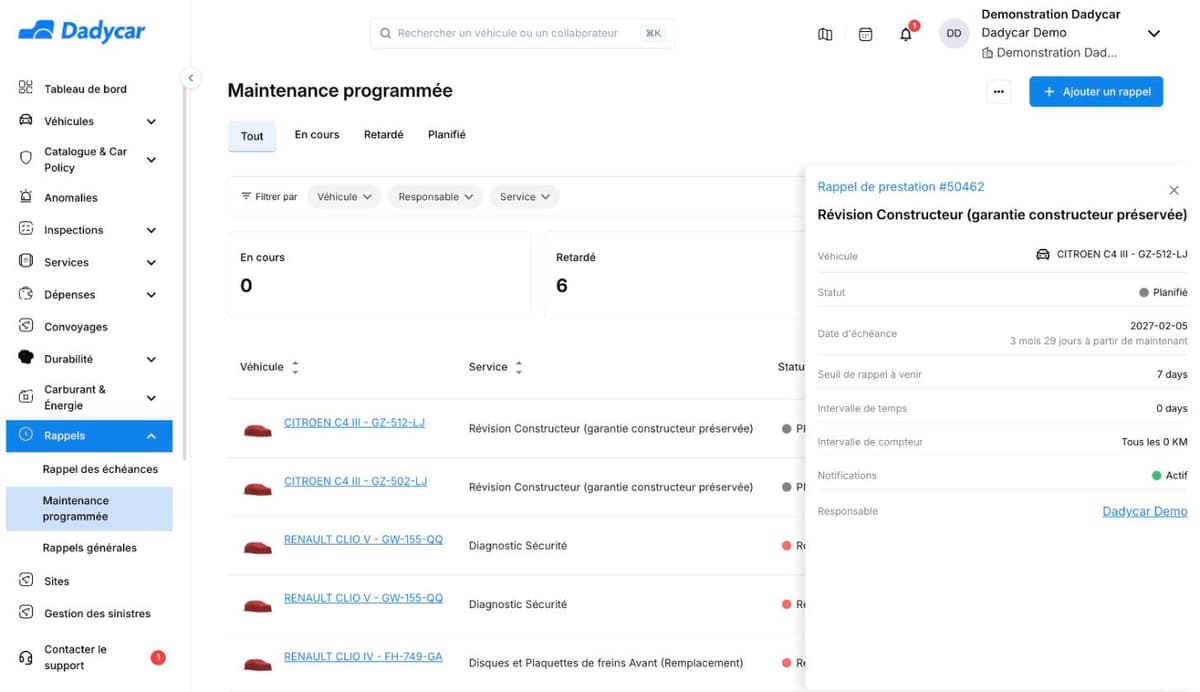Open Maintenance programmée submenu item

pos(89,508)
